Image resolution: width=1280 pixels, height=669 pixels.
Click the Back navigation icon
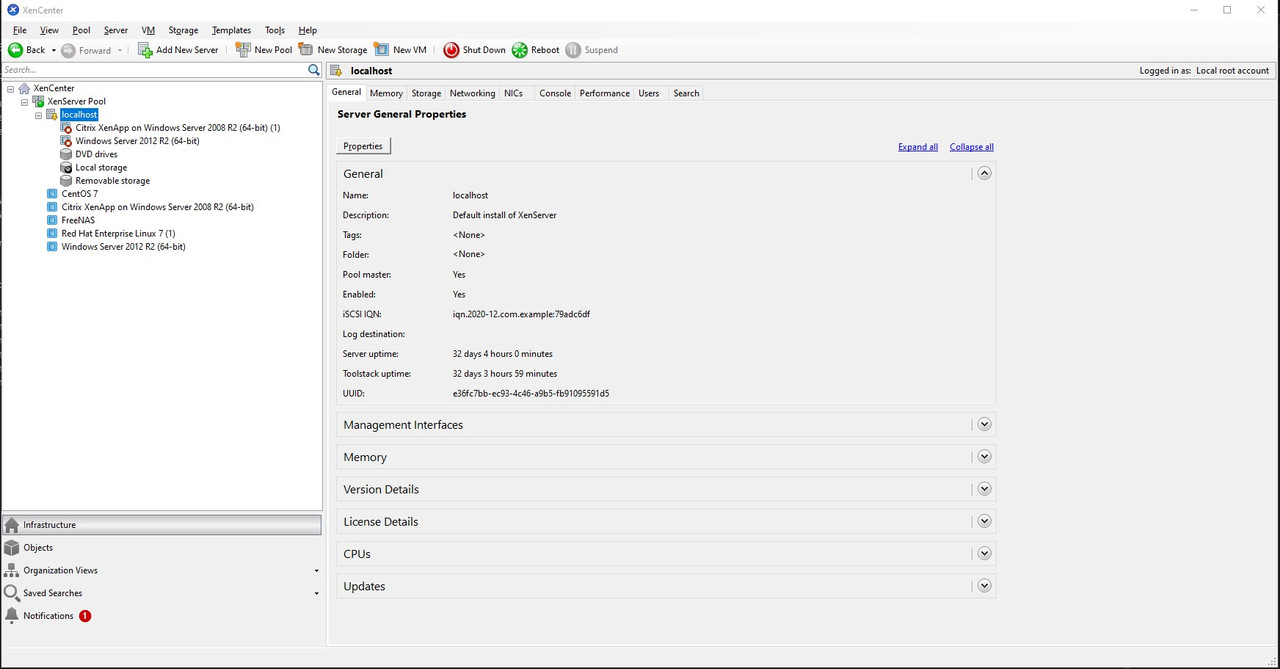pyautogui.click(x=15, y=50)
